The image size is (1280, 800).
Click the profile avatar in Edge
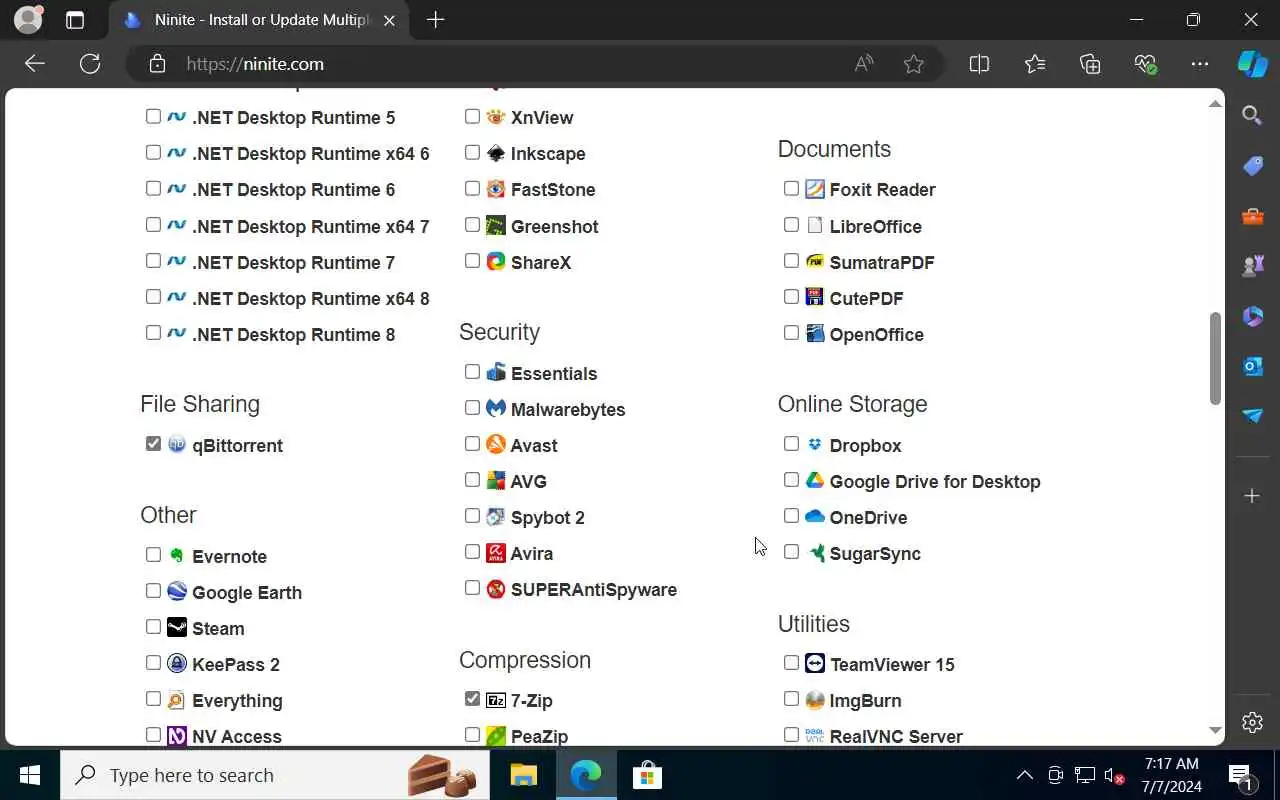[29, 20]
